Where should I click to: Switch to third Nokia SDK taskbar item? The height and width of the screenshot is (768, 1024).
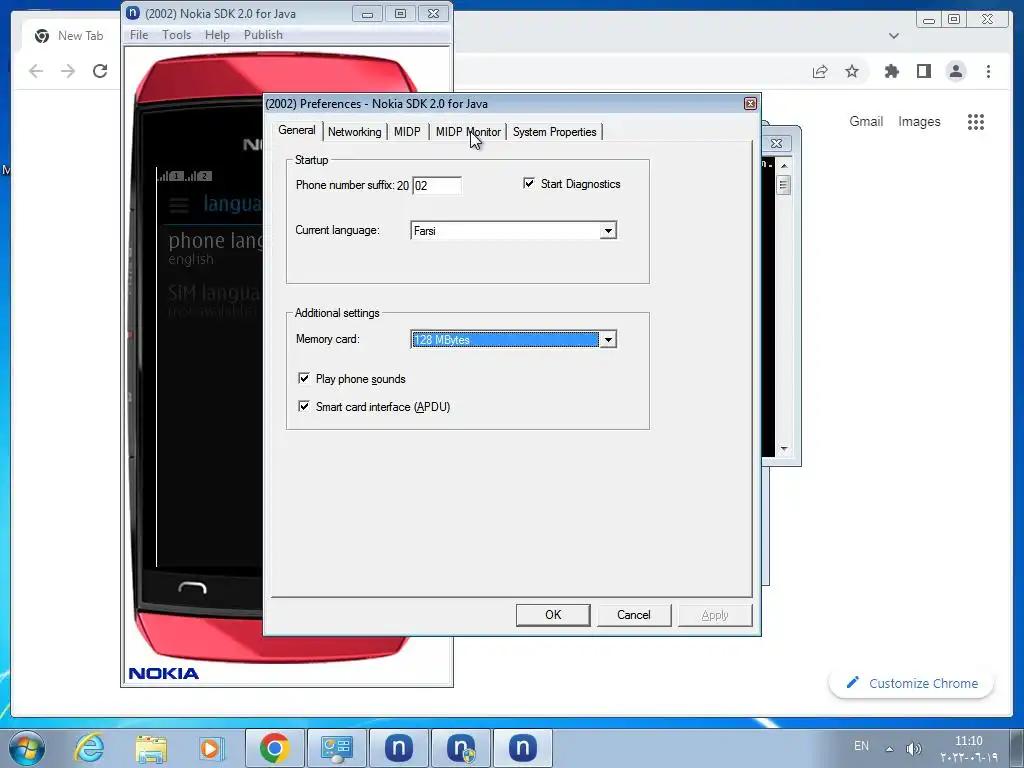pos(522,748)
